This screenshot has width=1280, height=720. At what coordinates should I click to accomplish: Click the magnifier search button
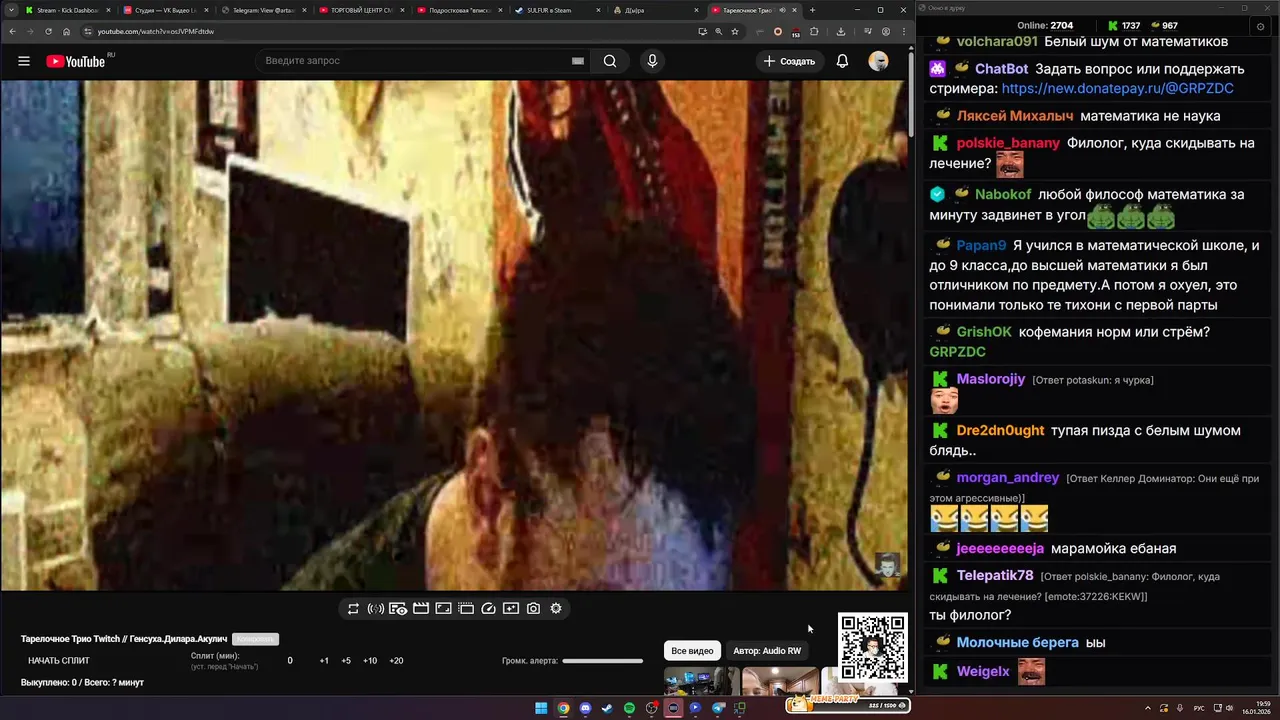point(610,61)
